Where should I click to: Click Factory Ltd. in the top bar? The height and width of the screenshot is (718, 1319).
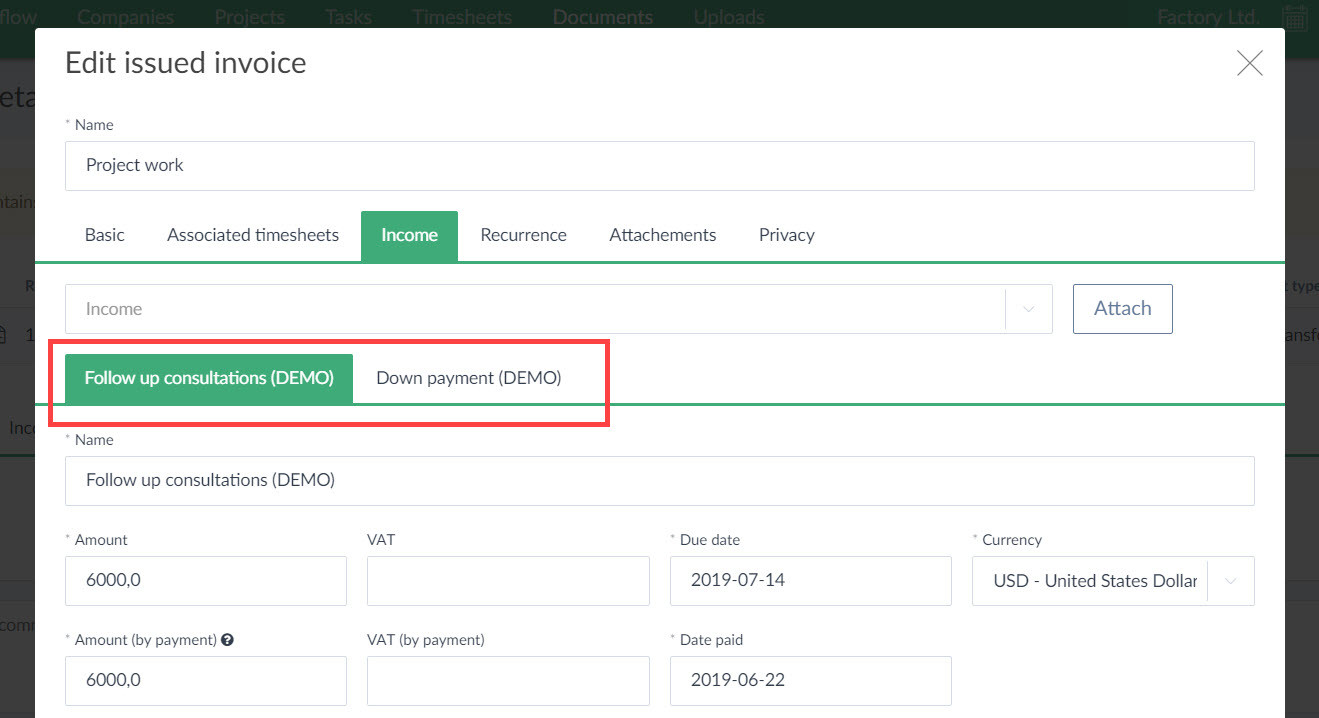tap(1210, 17)
